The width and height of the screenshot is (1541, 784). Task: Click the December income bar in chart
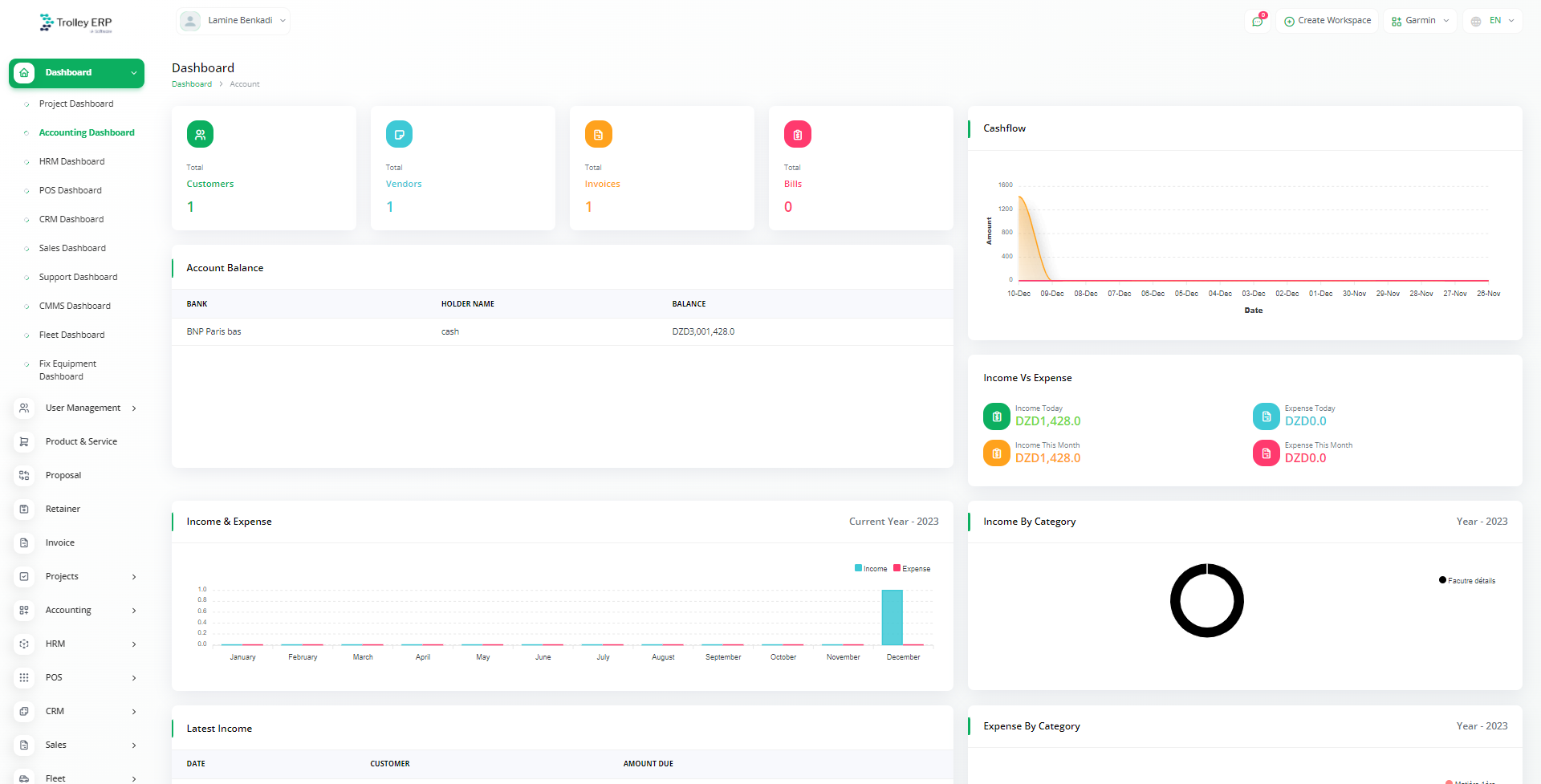pos(892,617)
